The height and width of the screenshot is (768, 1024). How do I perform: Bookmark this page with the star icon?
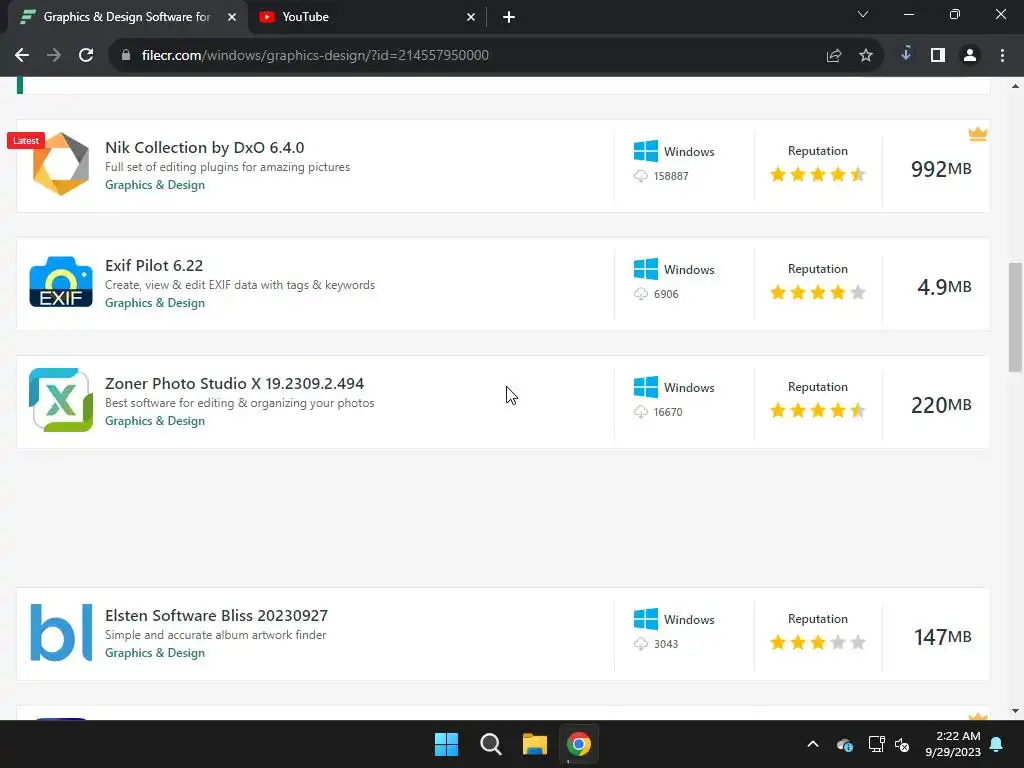865,56
